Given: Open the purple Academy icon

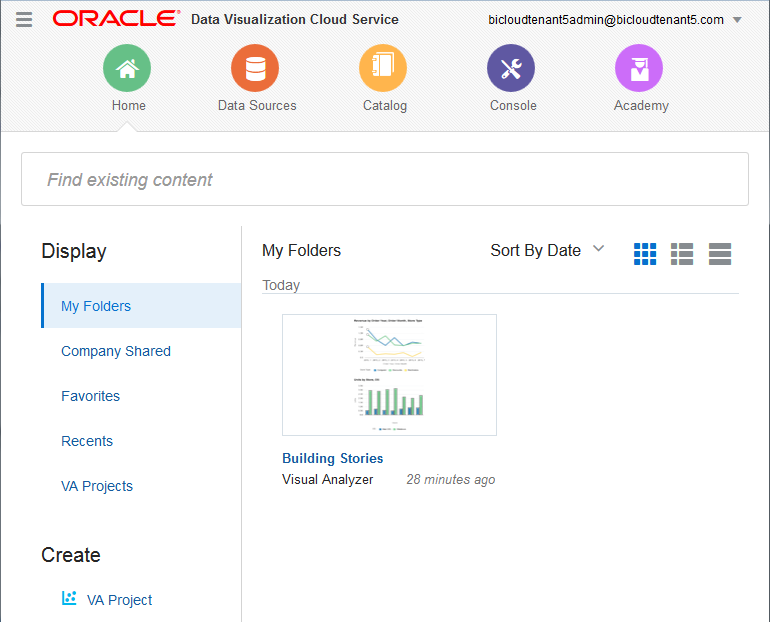Looking at the screenshot, I should coord(639,68).
